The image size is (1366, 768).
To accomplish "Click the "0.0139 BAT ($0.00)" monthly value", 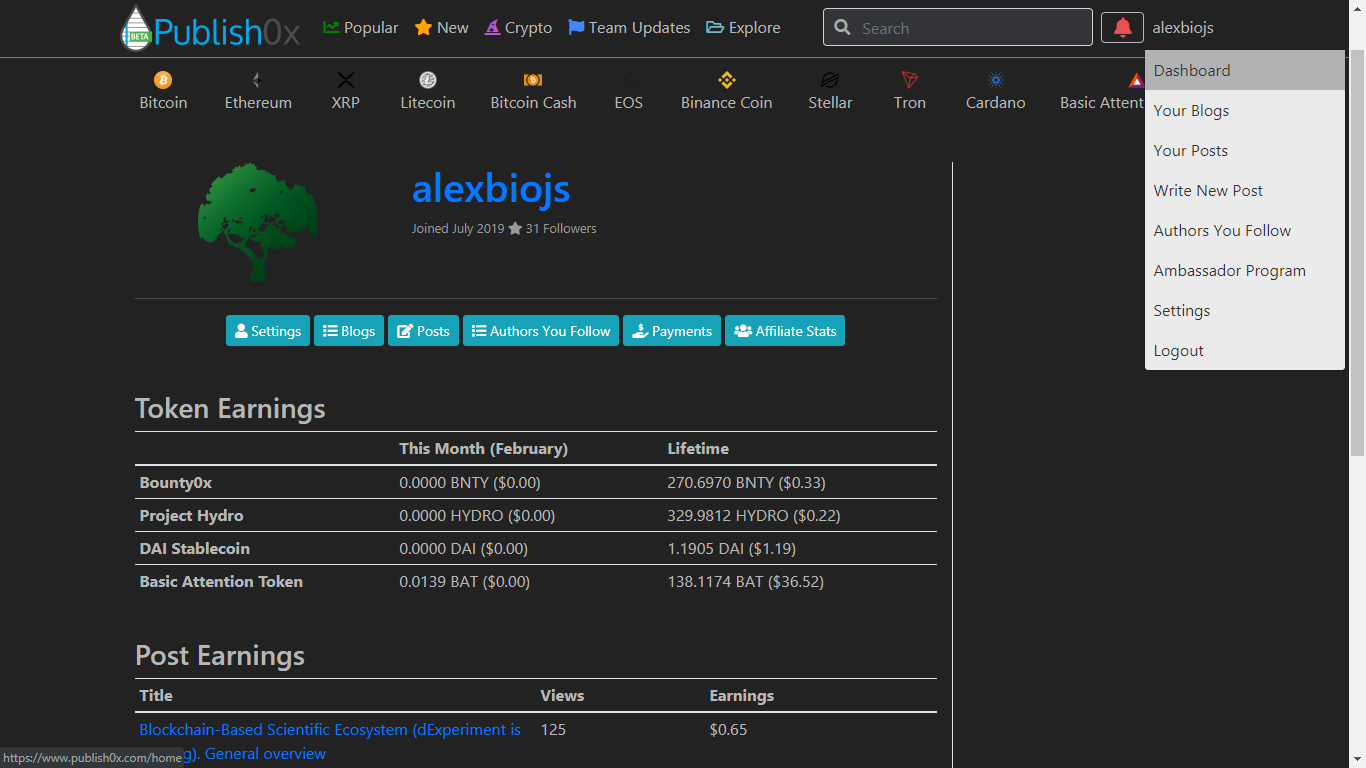I will (x=465, y=581).
